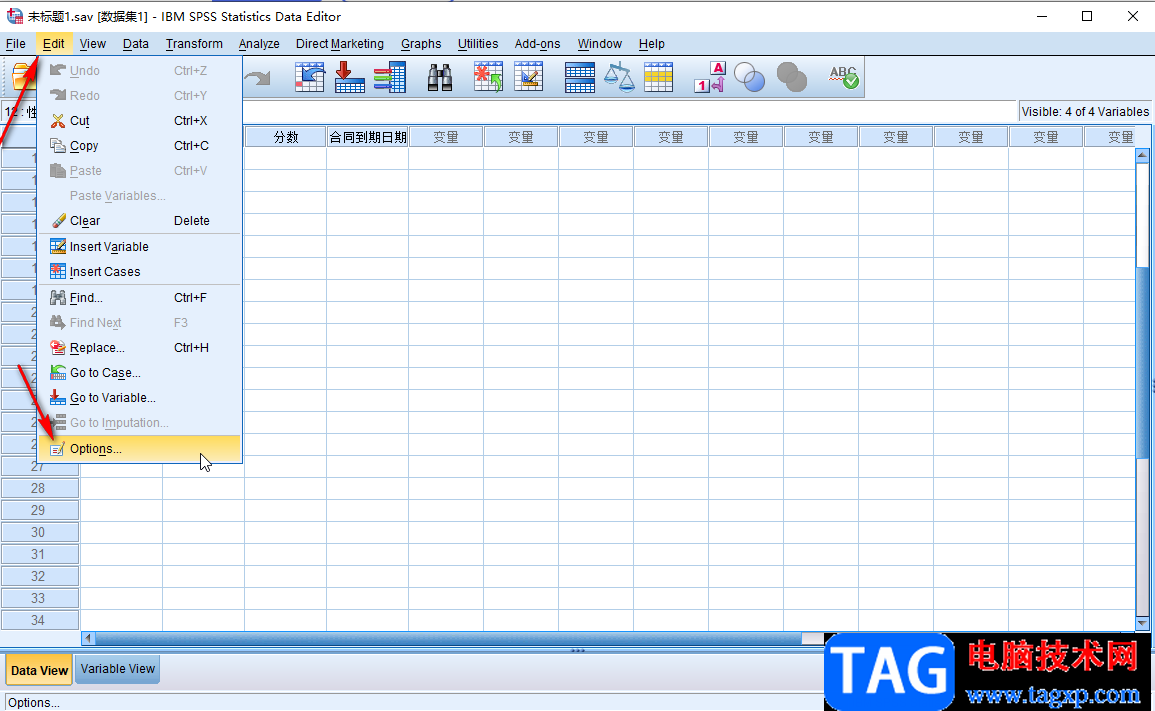Click the Show All Variables gray circles icon
1155x711 pixels.
coord(792,77)
